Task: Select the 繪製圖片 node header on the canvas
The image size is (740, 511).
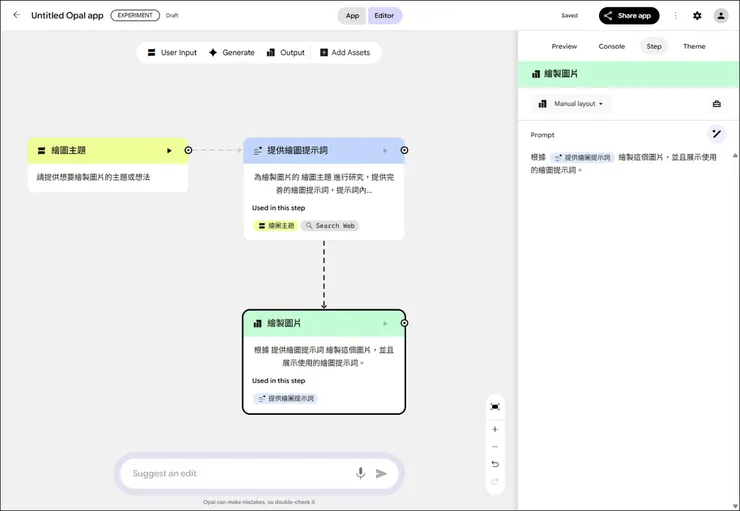Action: (324, 323)
